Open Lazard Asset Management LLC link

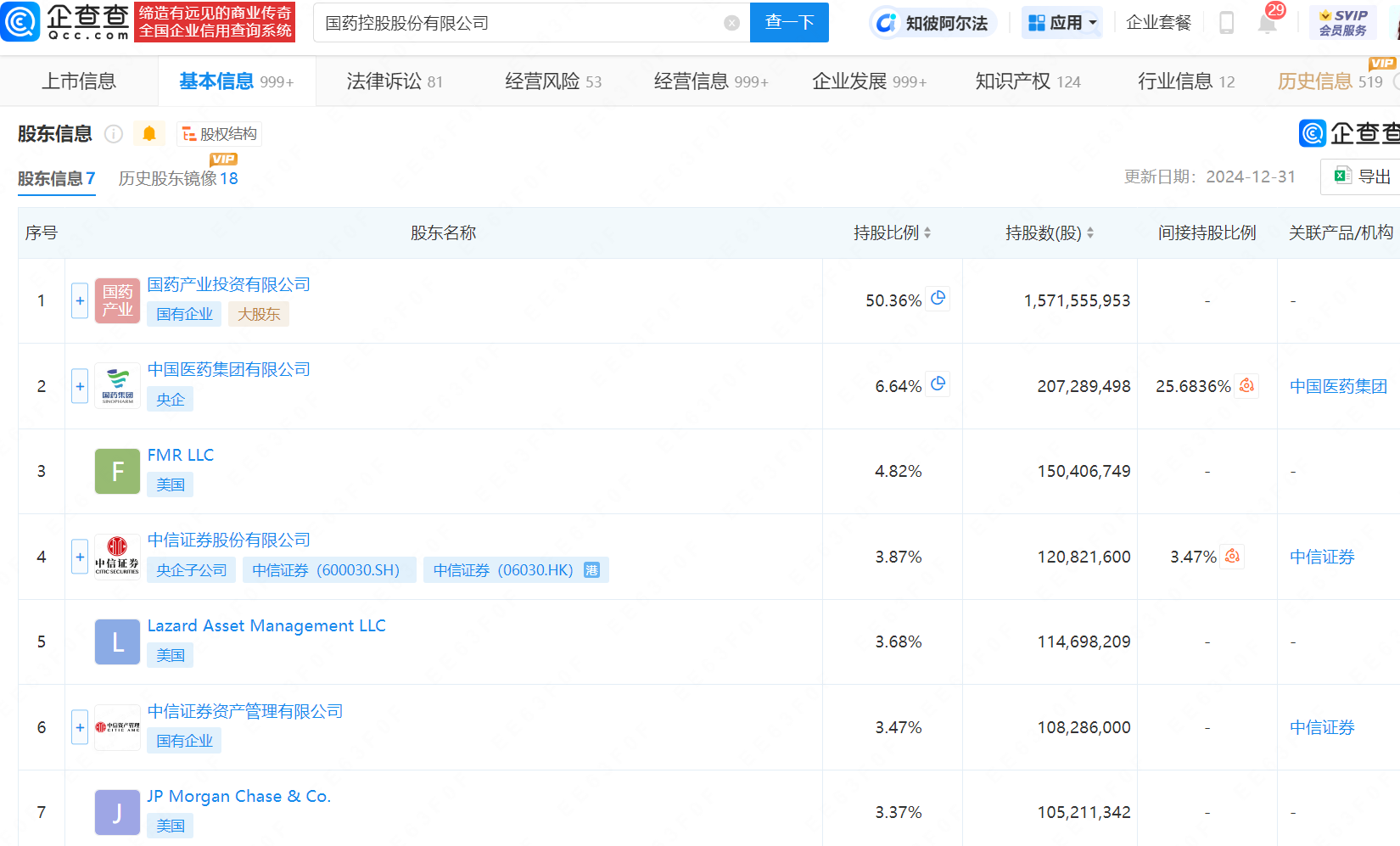266,625
